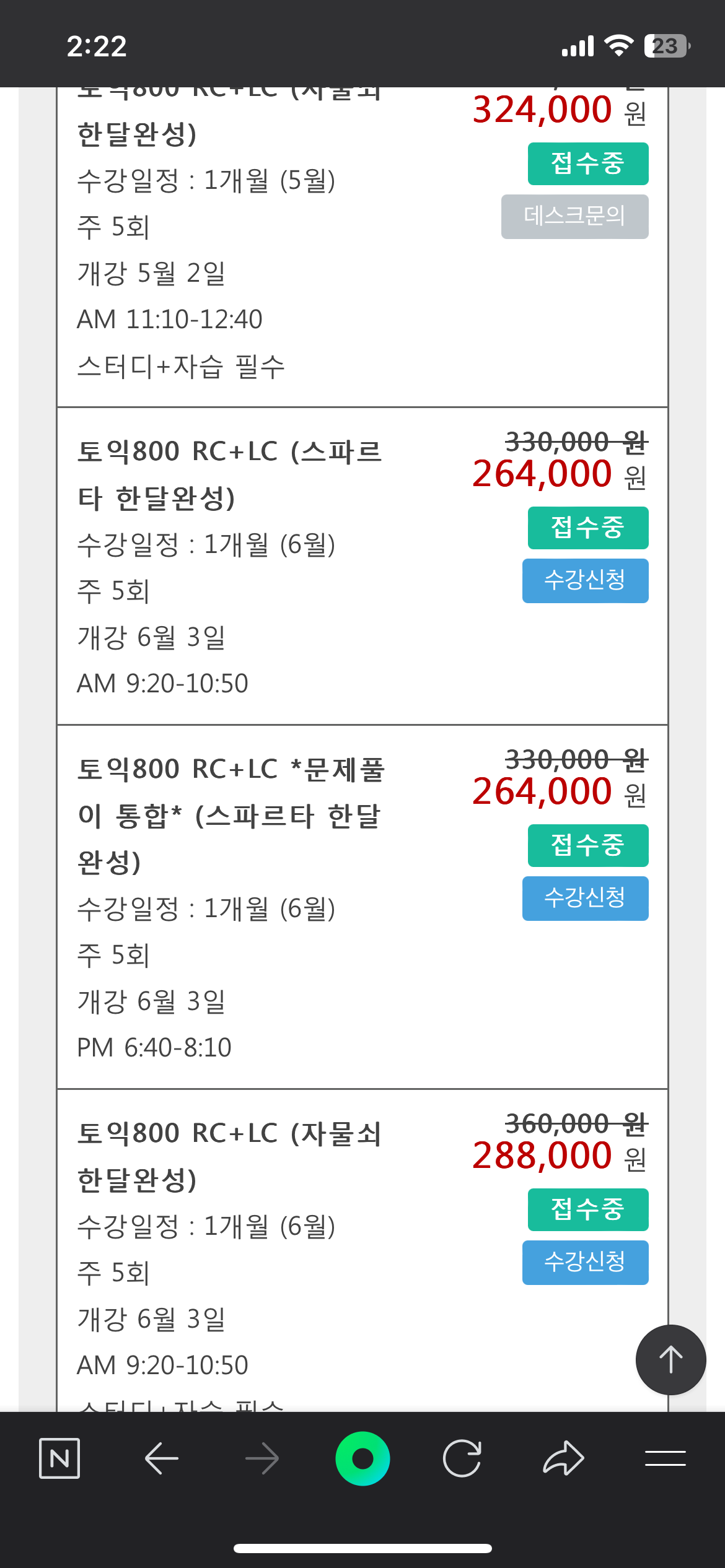
Task: Open the 토익800 RC+LC *문제풀이 통합* title
Action: [x=231, y=815]
